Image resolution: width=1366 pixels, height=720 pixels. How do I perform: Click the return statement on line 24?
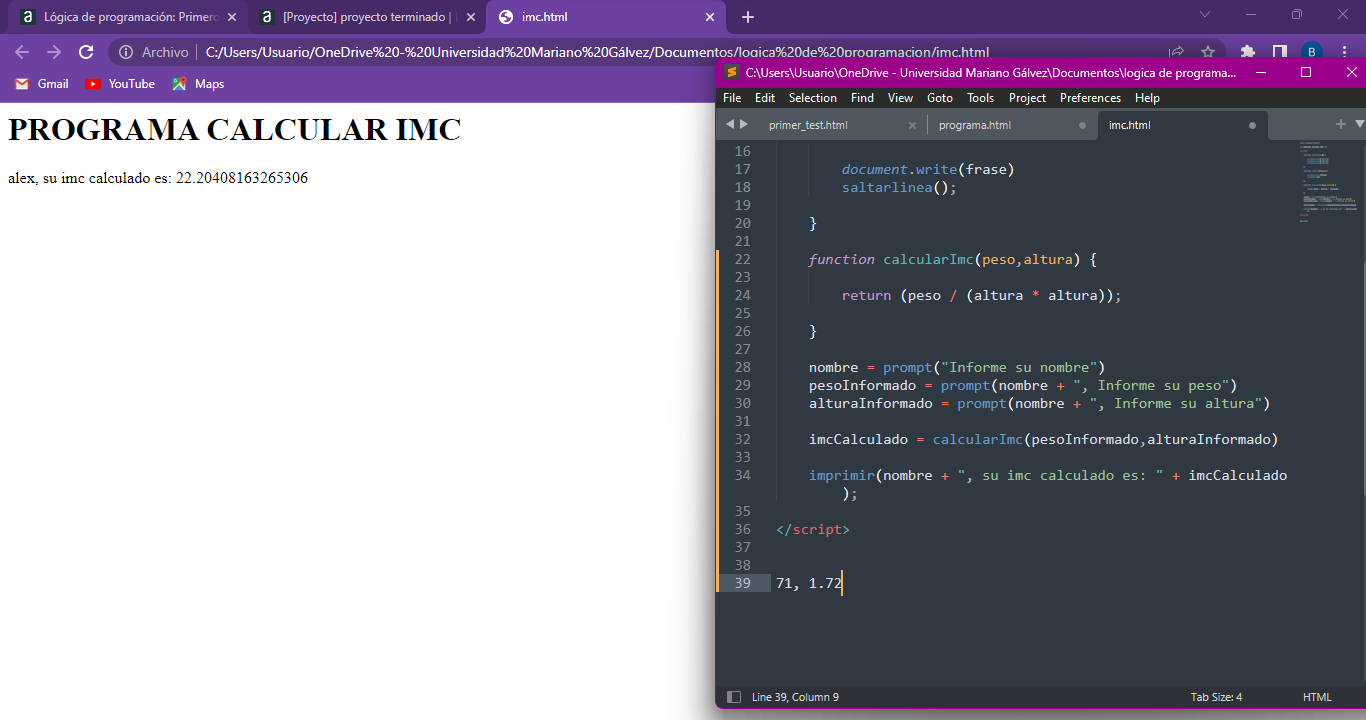coord(982,295)
